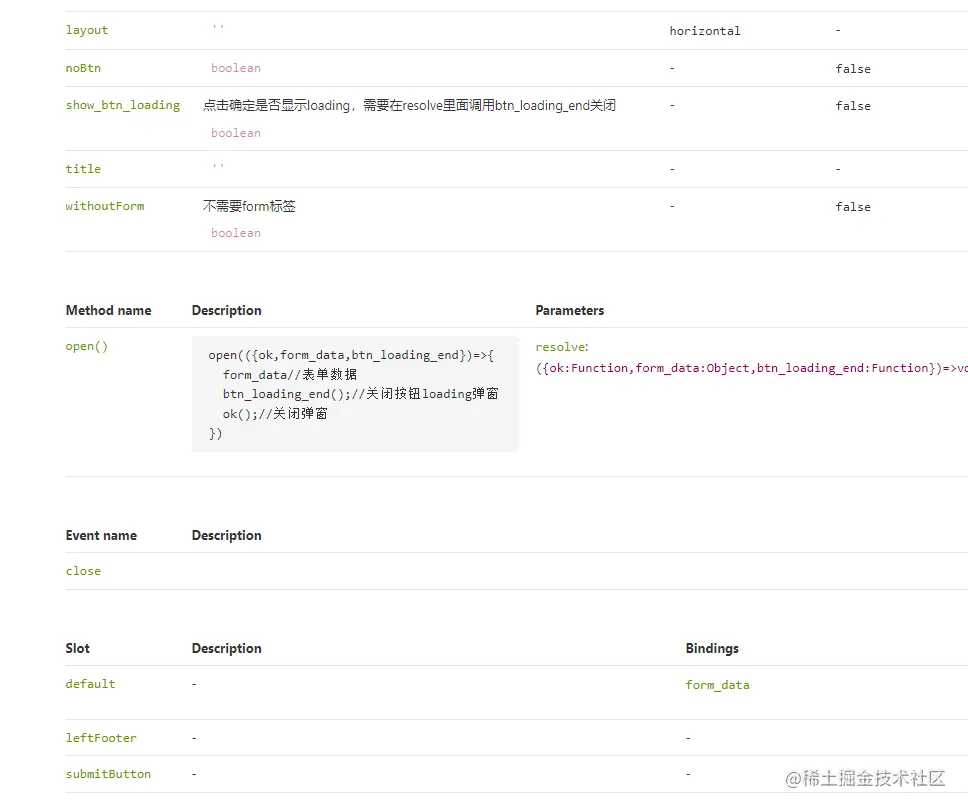The height and width of the screenshot is (811, 968).
Task: Click the resolve parameter type signature
Action: [751, 368]
